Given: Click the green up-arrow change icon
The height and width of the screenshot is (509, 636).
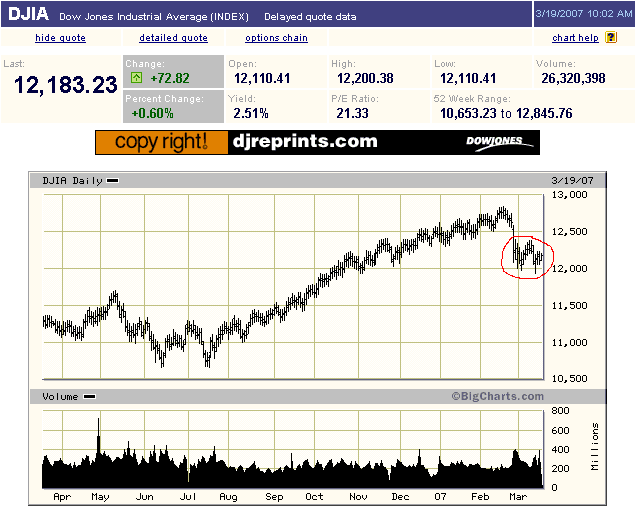Looking at the screenshot, I should (137, 77).
